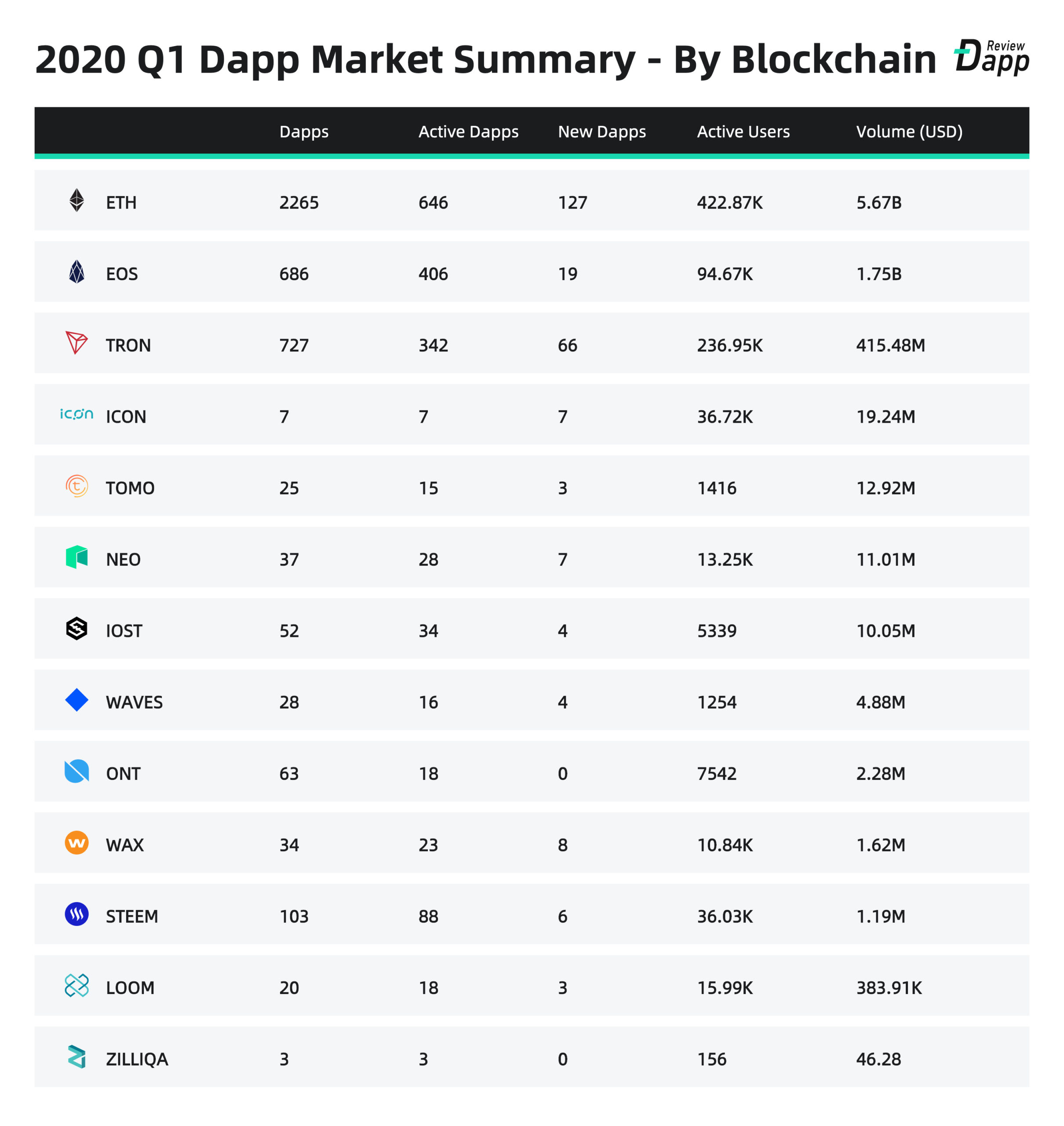This screenshot has height=1126, width=1064.
Task: Click the blue WAVES diamond icon
Action: (77, 700)
